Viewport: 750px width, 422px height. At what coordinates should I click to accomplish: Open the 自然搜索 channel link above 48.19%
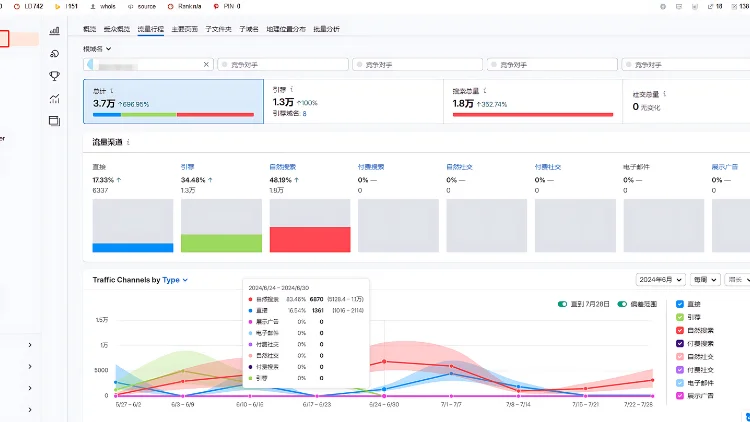(x=283, y=167)
